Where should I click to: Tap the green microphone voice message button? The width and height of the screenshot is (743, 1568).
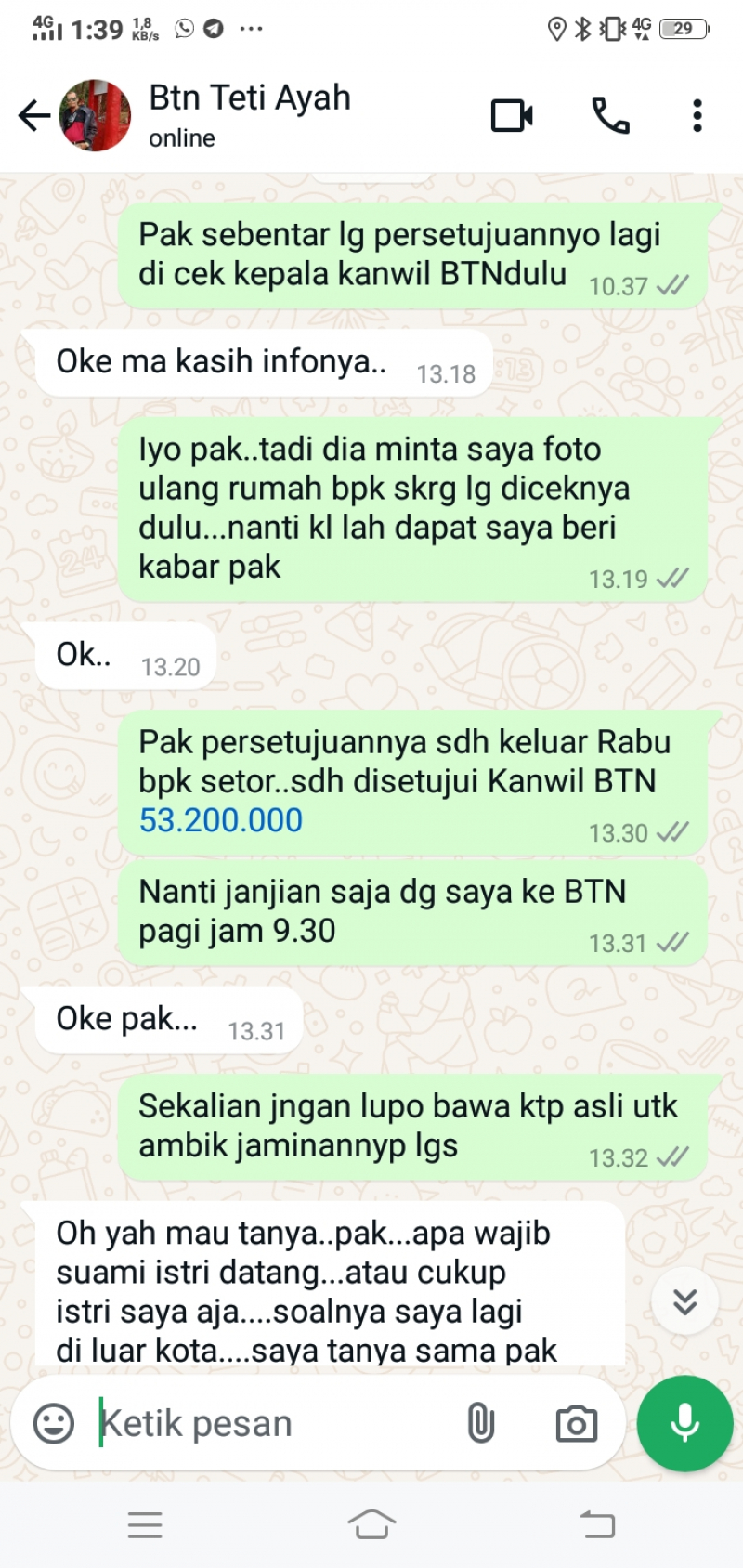pos(685,1423)
